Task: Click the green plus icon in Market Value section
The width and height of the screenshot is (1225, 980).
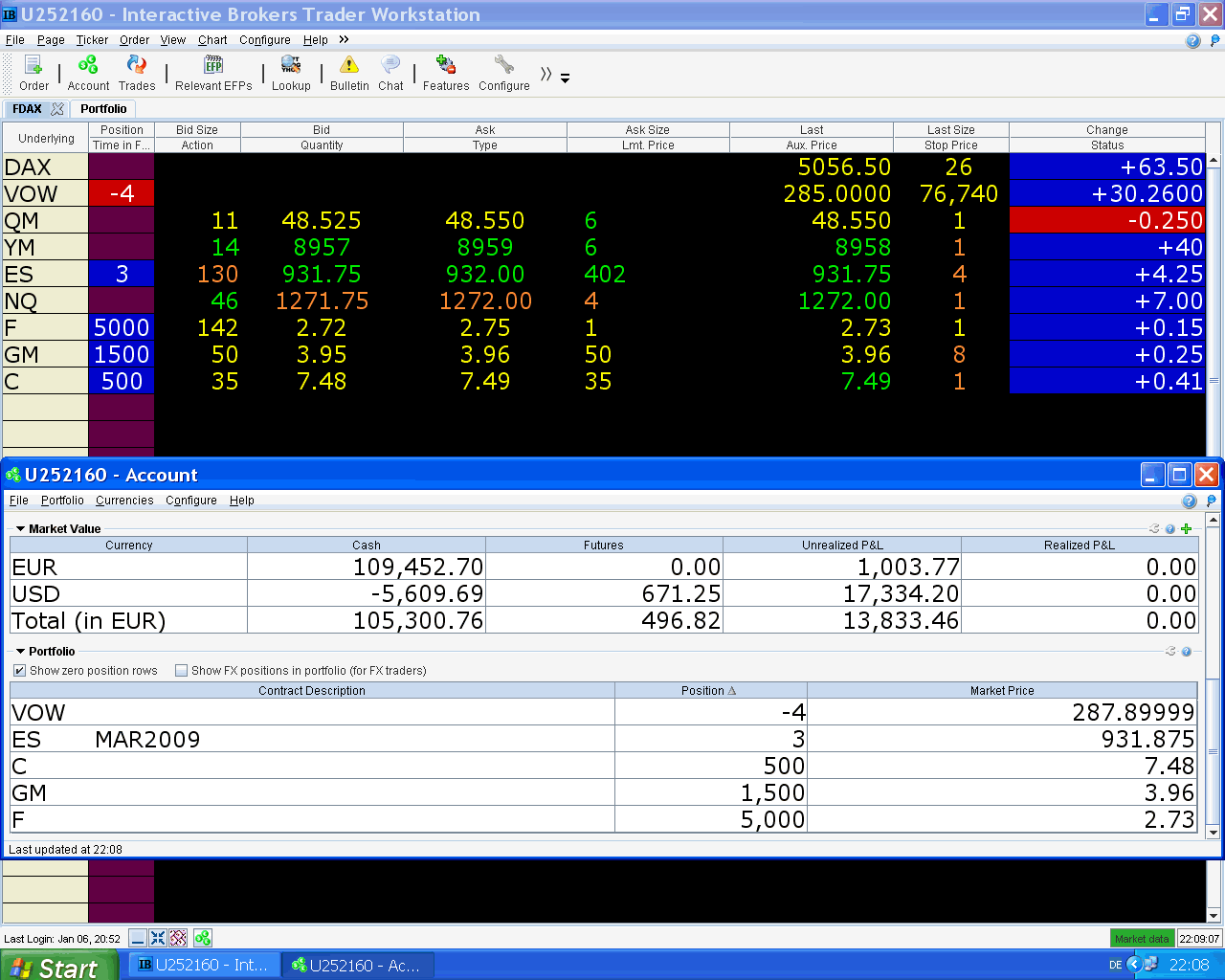Action: [1187, 528]
